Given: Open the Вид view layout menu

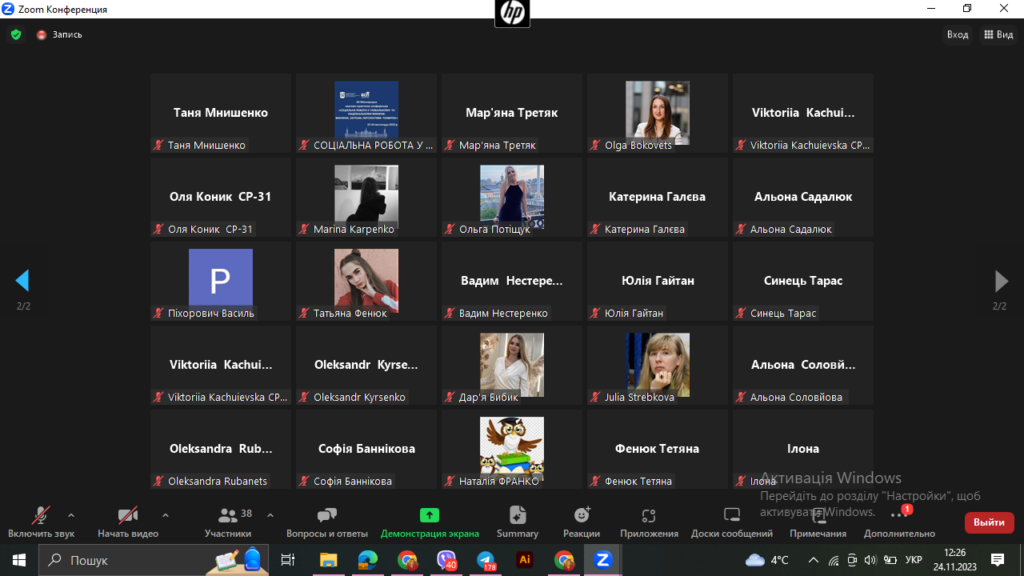Looking at the screenshot, I should (x=998, y=34).
